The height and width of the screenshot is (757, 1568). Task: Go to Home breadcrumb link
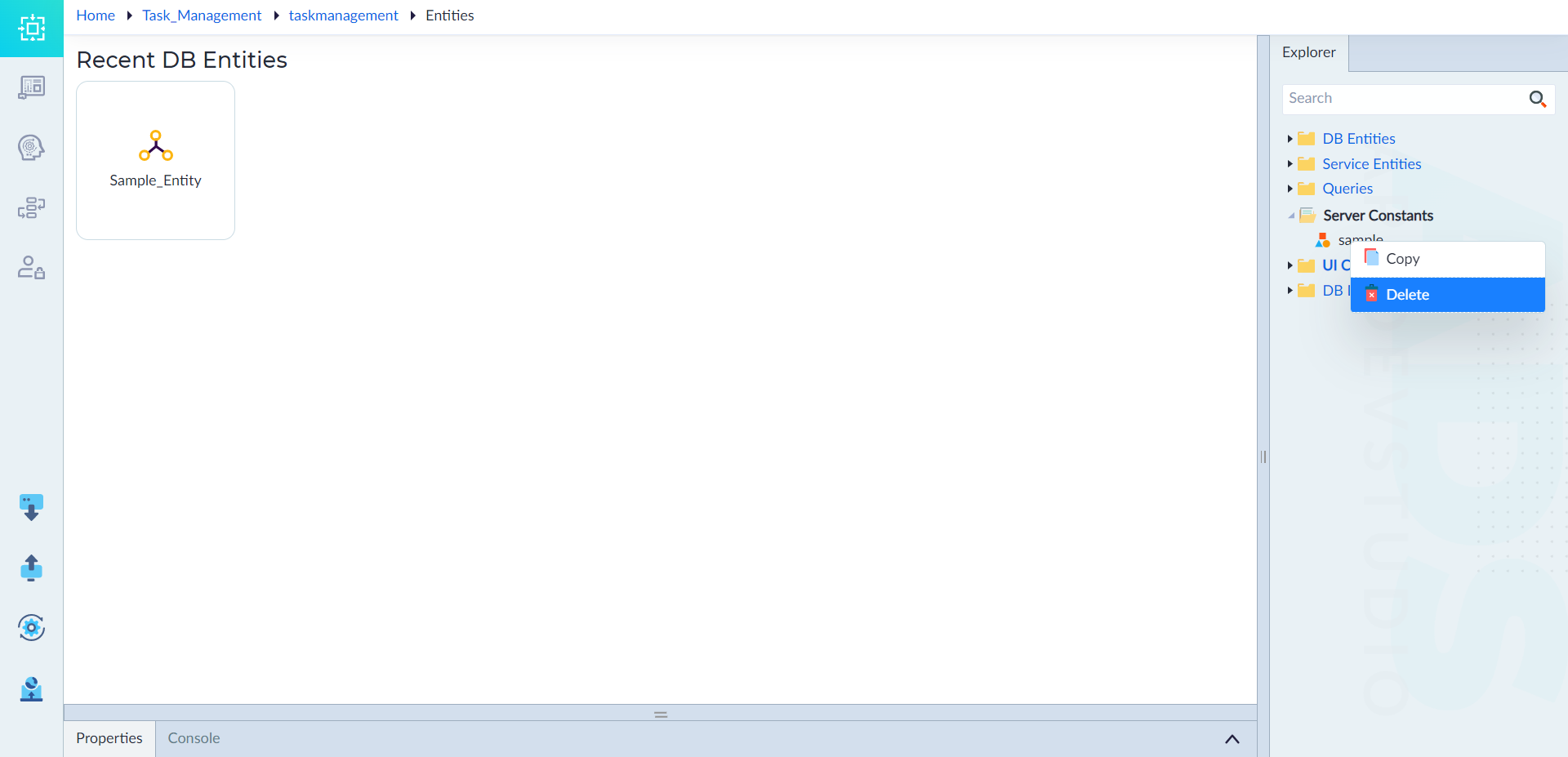(x=96, y=16)
